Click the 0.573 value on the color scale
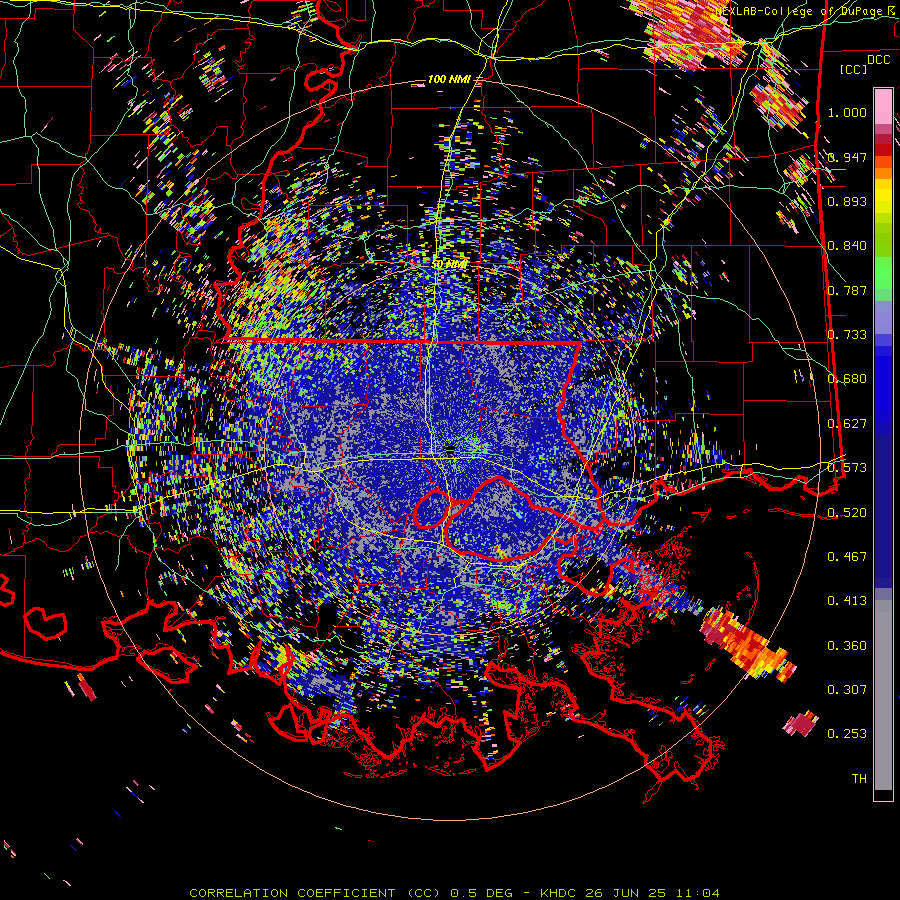 [x=847, y=468]
